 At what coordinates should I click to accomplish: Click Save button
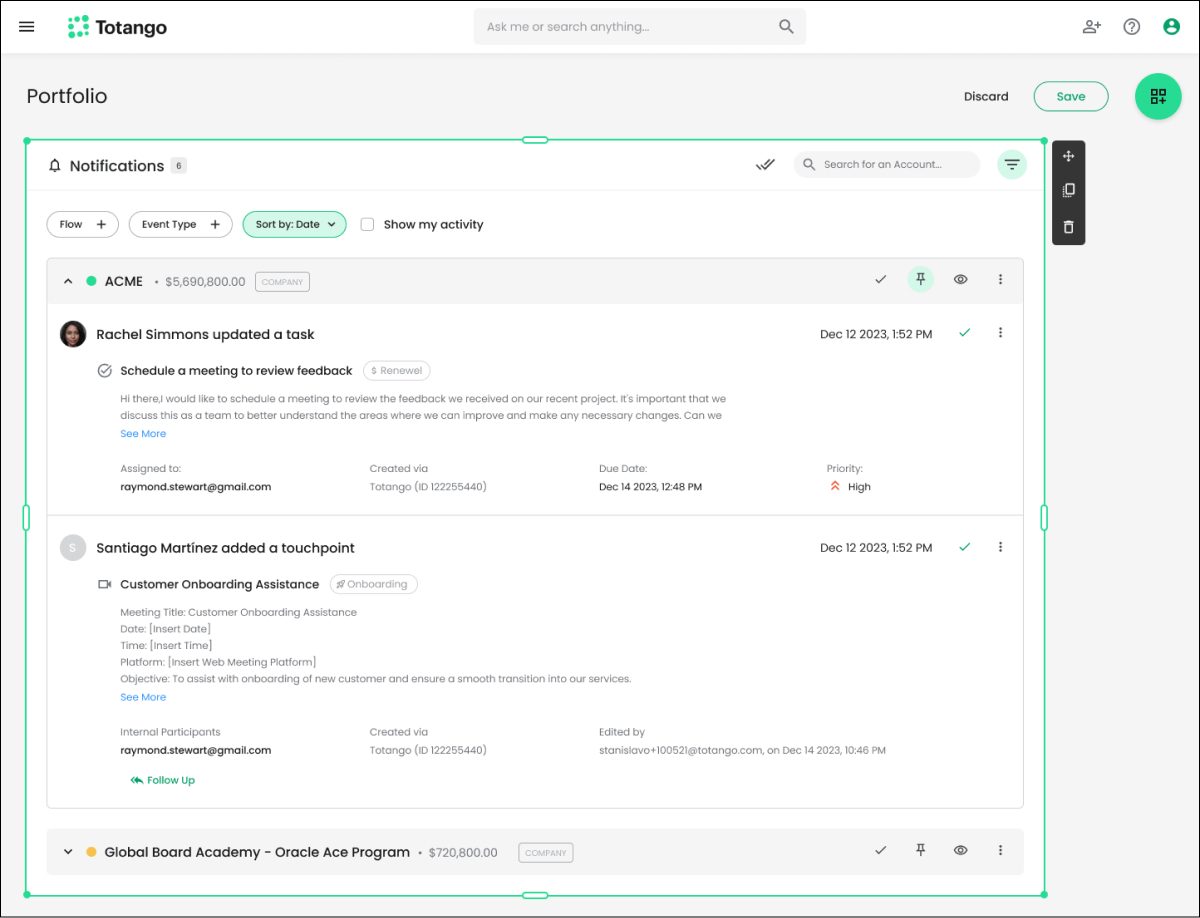click(x=1070, y=96)
